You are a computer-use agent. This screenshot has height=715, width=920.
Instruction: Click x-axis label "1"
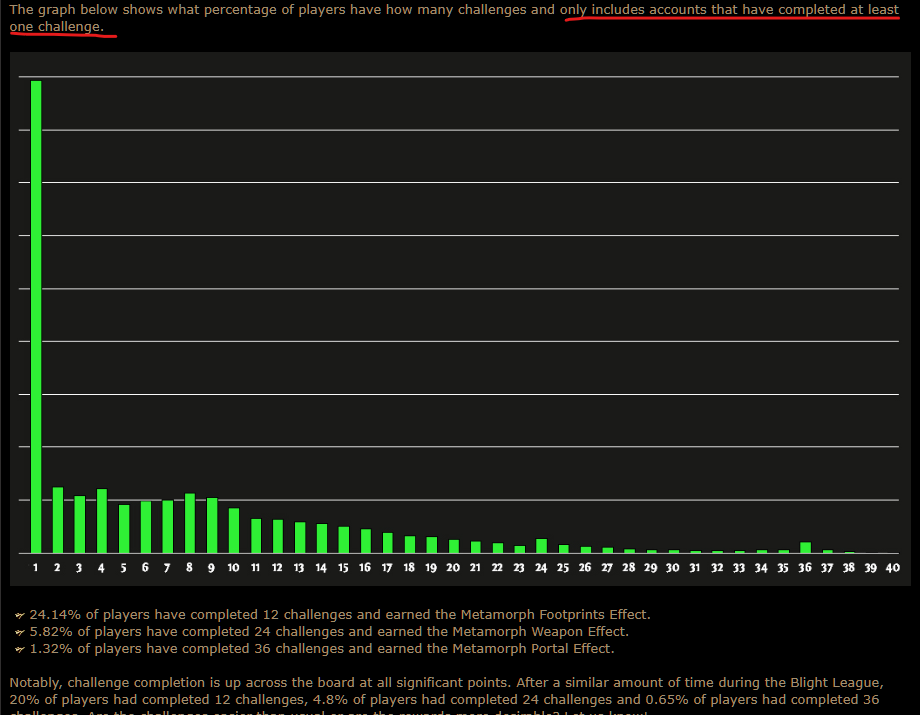(x=35, y=567)
